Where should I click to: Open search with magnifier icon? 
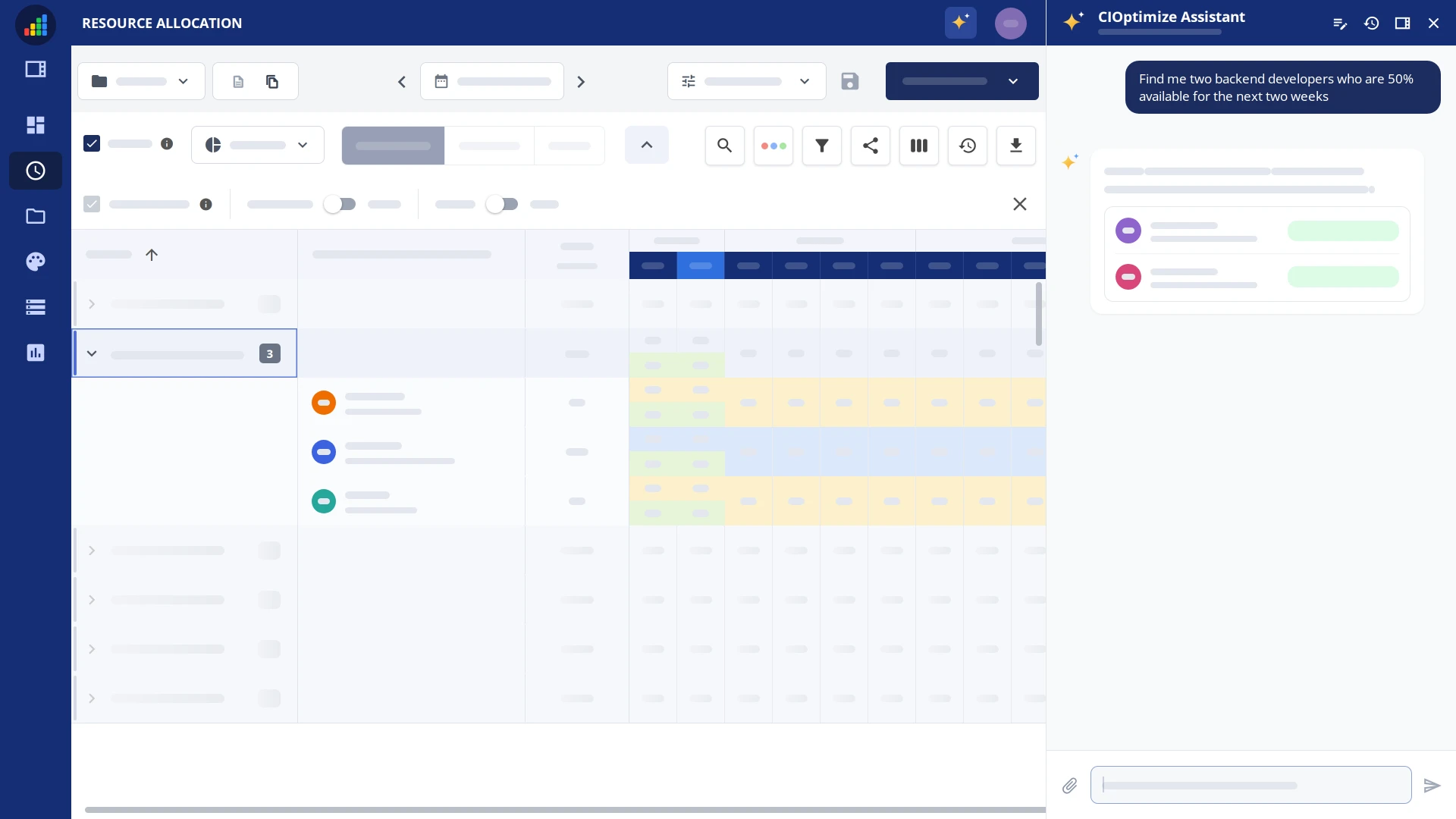[725, 146]
